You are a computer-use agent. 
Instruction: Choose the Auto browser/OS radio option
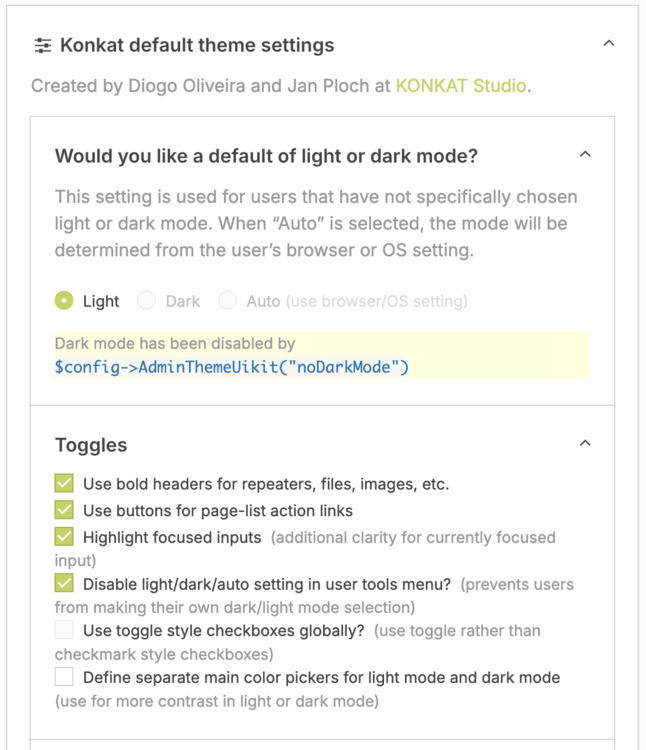tap(228, 300)
